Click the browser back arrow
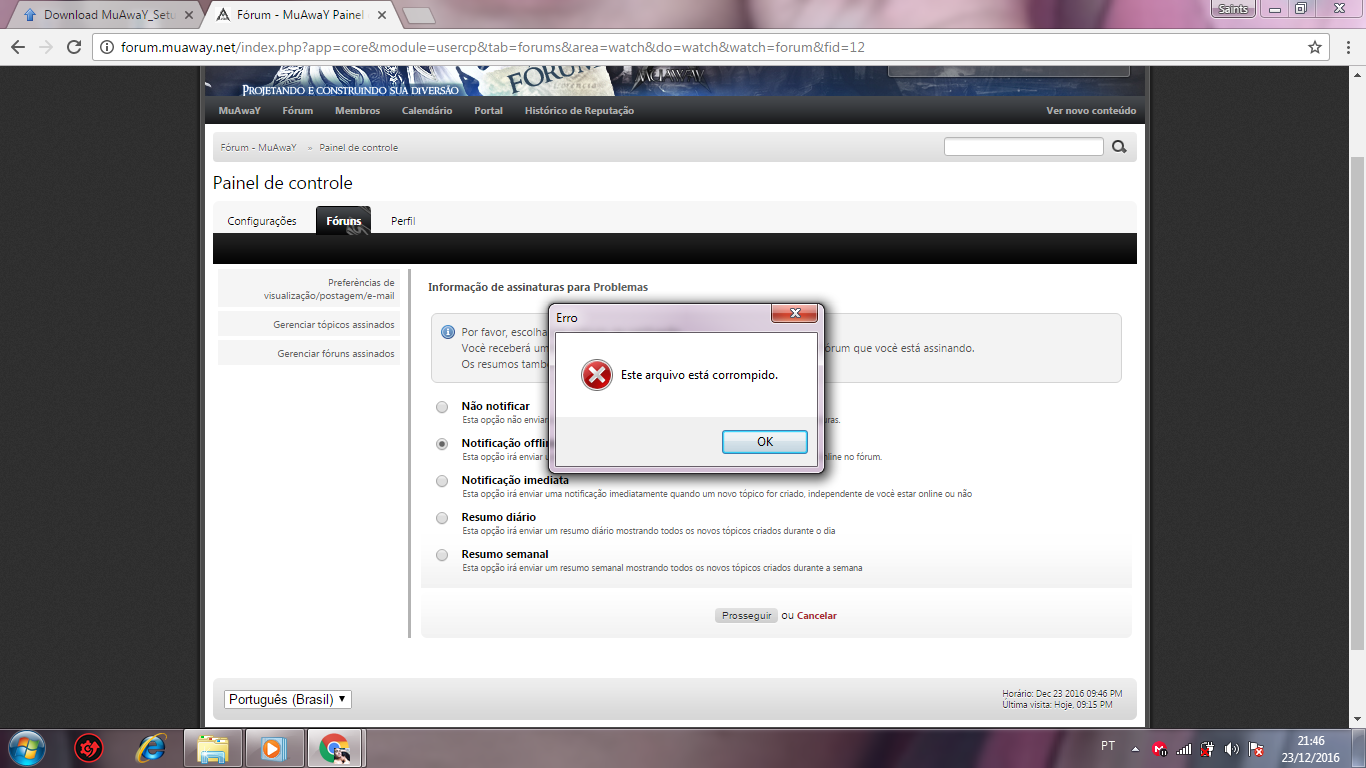The image size is (1366, 768). (18, 47)
